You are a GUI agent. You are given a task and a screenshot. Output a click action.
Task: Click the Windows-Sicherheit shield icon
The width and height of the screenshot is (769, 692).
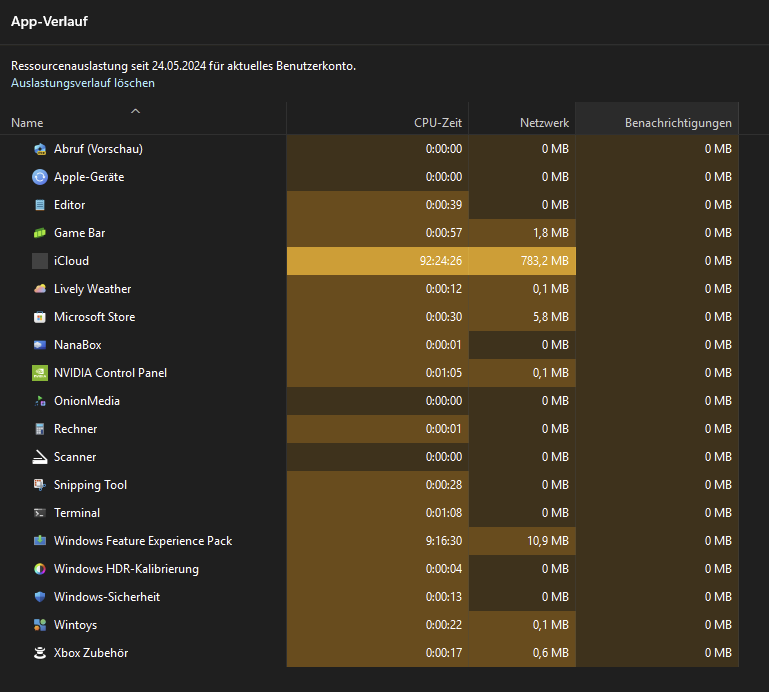coord(40,596)
